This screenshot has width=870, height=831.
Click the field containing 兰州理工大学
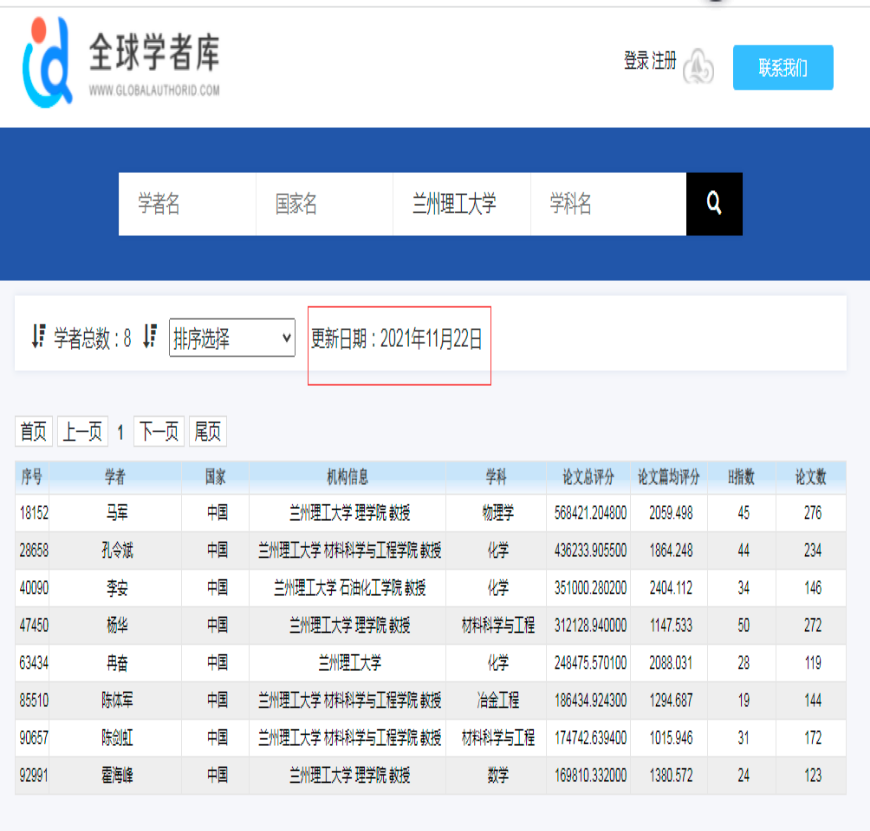(461, 204)
